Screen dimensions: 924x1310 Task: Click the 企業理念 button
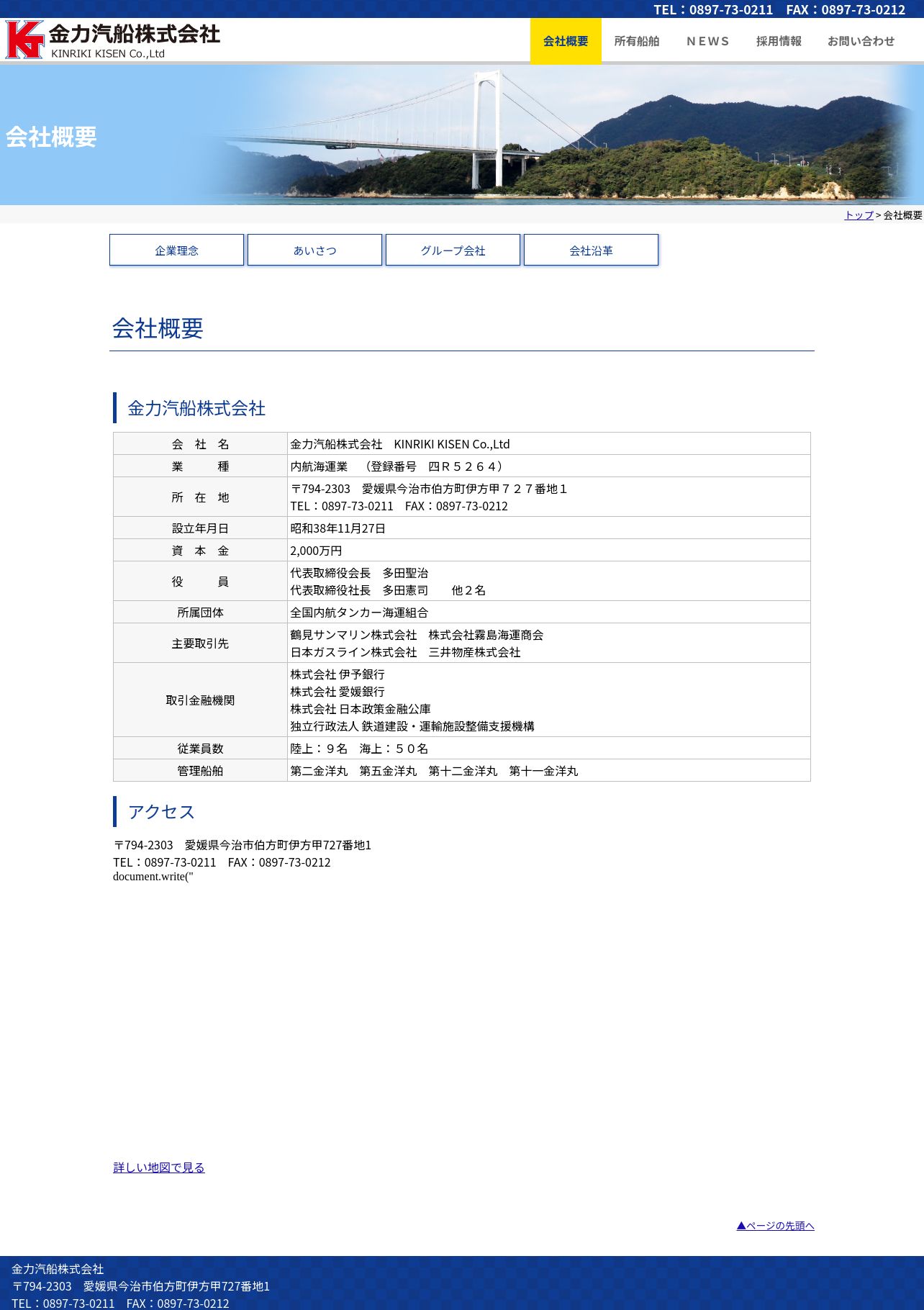(176, 250)
